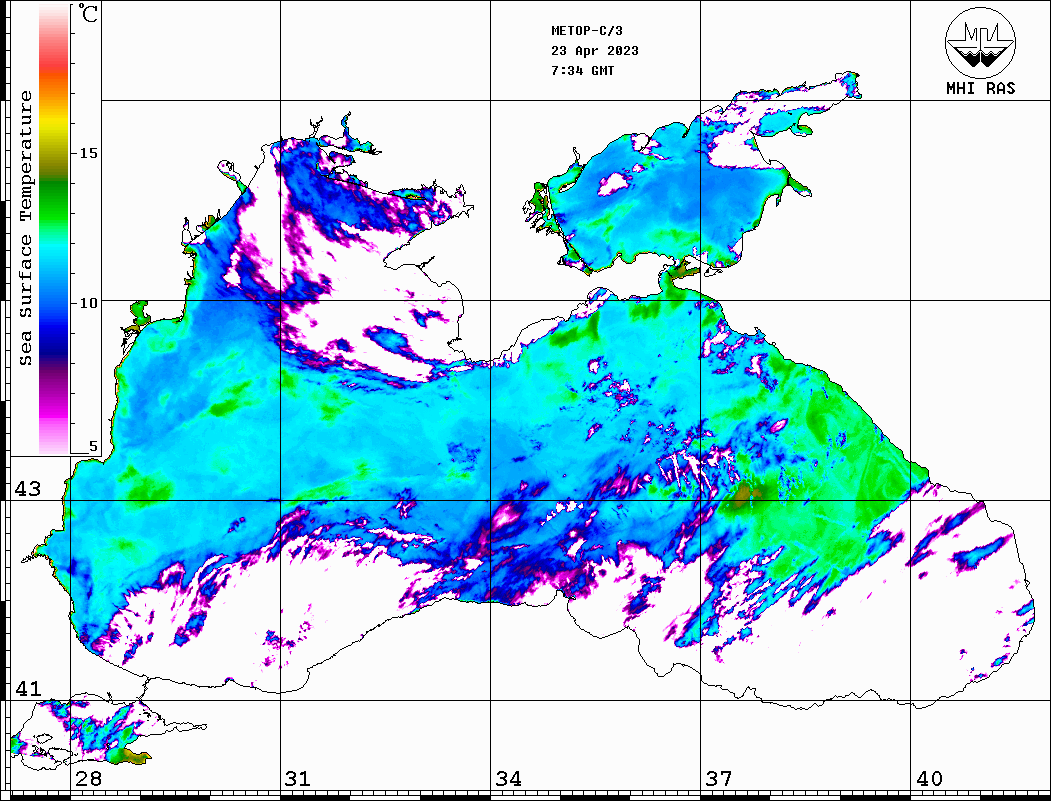Click the 'MHI RAS' label text
The image size is (1051, 801).
[980, 88]
